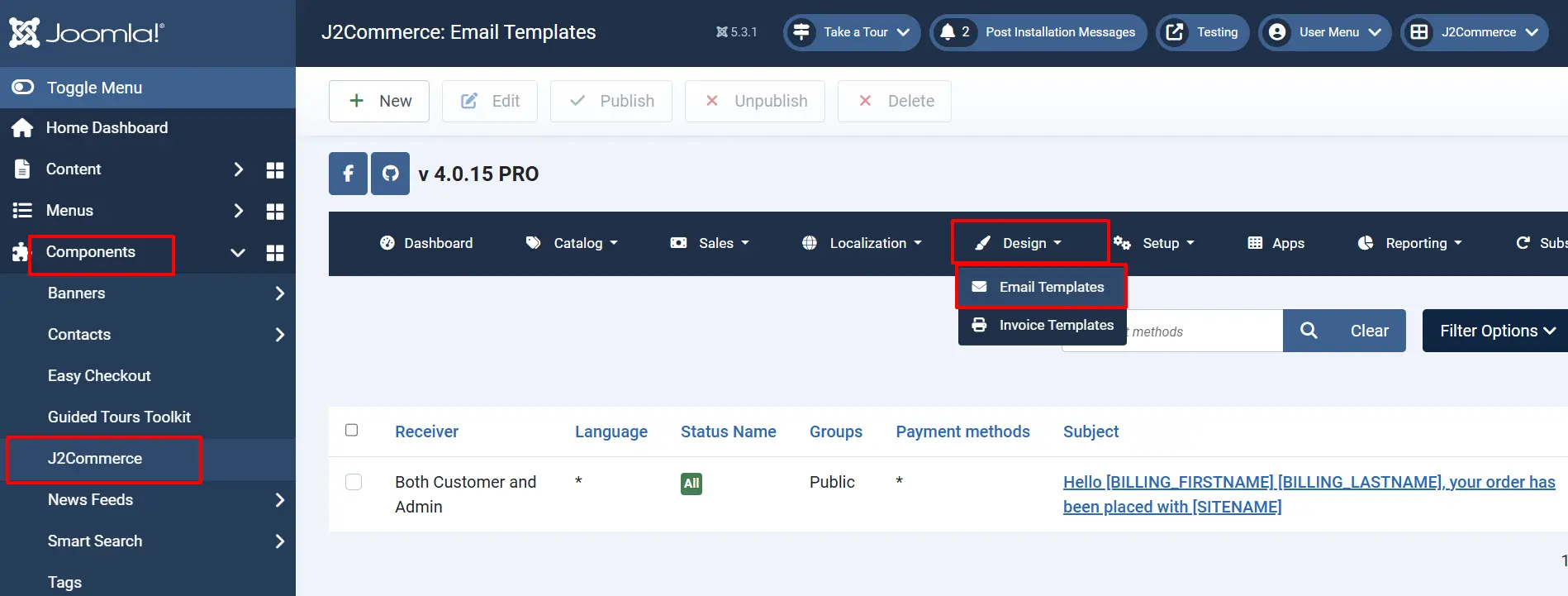1568x596 pixels.
Task: Expand the Menus sidebar chevron
Action: [x=238, y=211]
